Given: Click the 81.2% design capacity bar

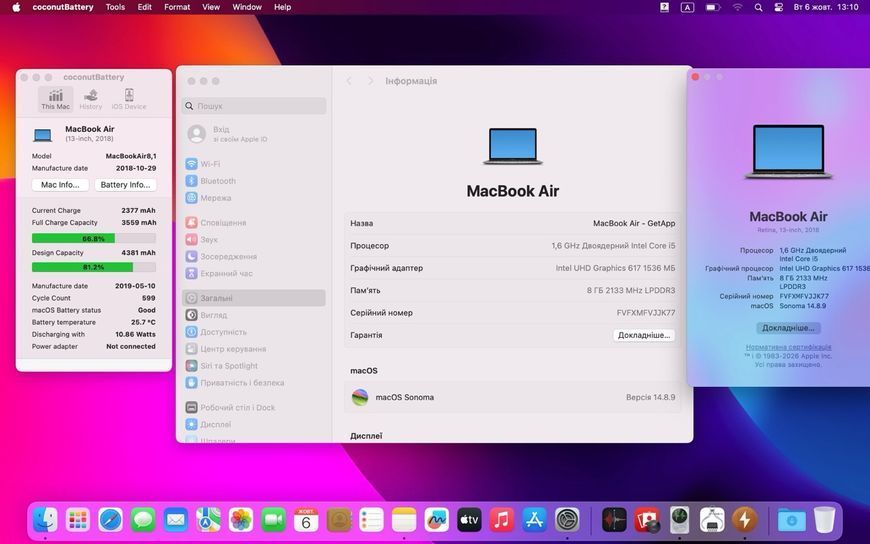Looking at the screenshot, I should [x=94, y=267].
